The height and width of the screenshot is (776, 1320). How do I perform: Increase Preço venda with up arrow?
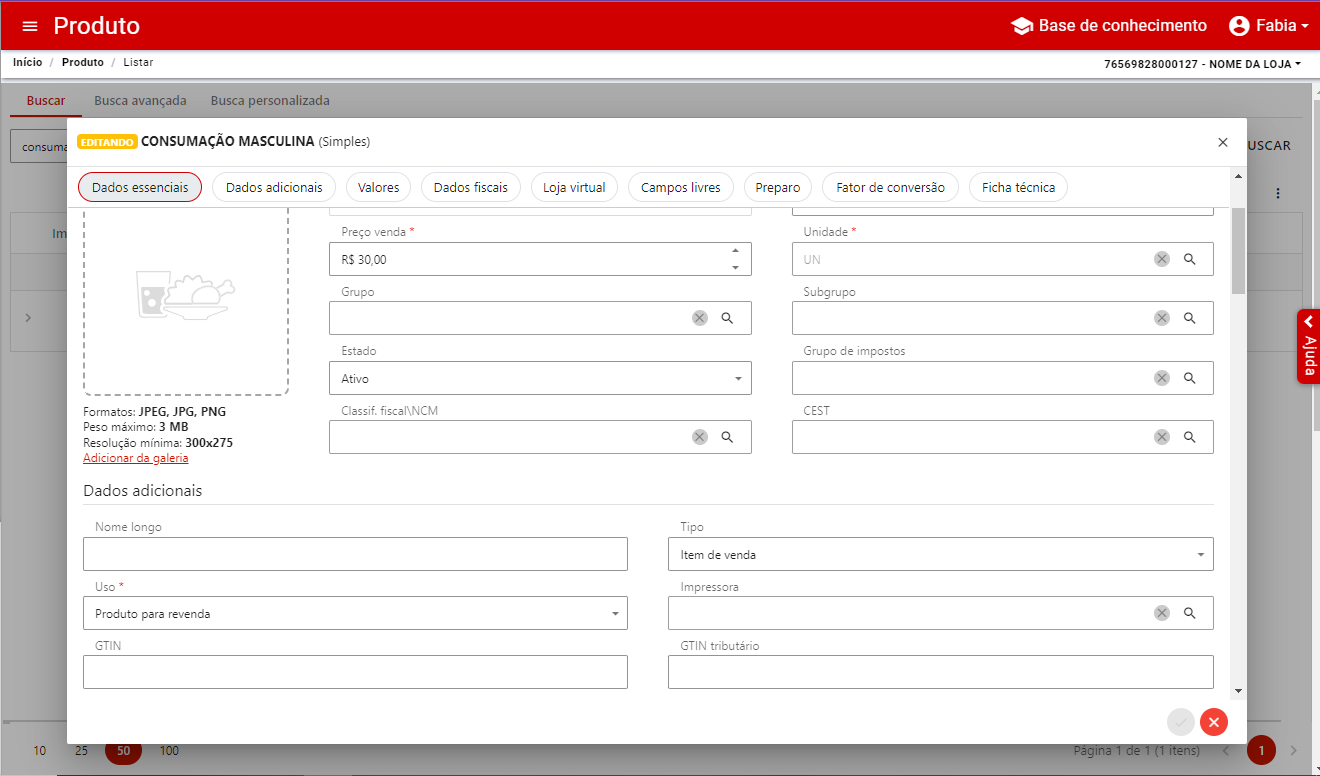pyautogui.click(x=736, y=251)
